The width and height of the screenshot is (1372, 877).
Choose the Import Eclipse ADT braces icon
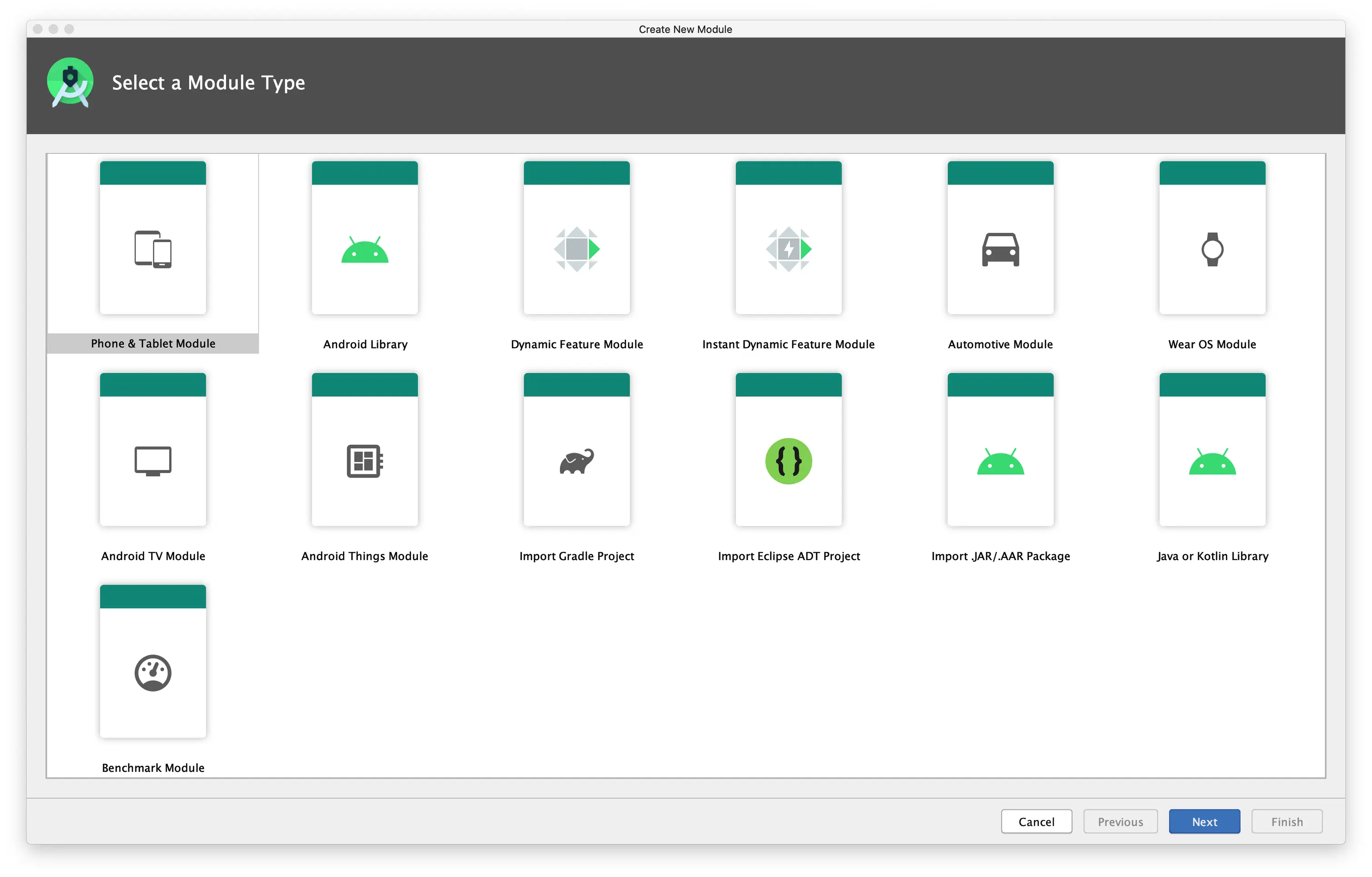click(789, 461)
